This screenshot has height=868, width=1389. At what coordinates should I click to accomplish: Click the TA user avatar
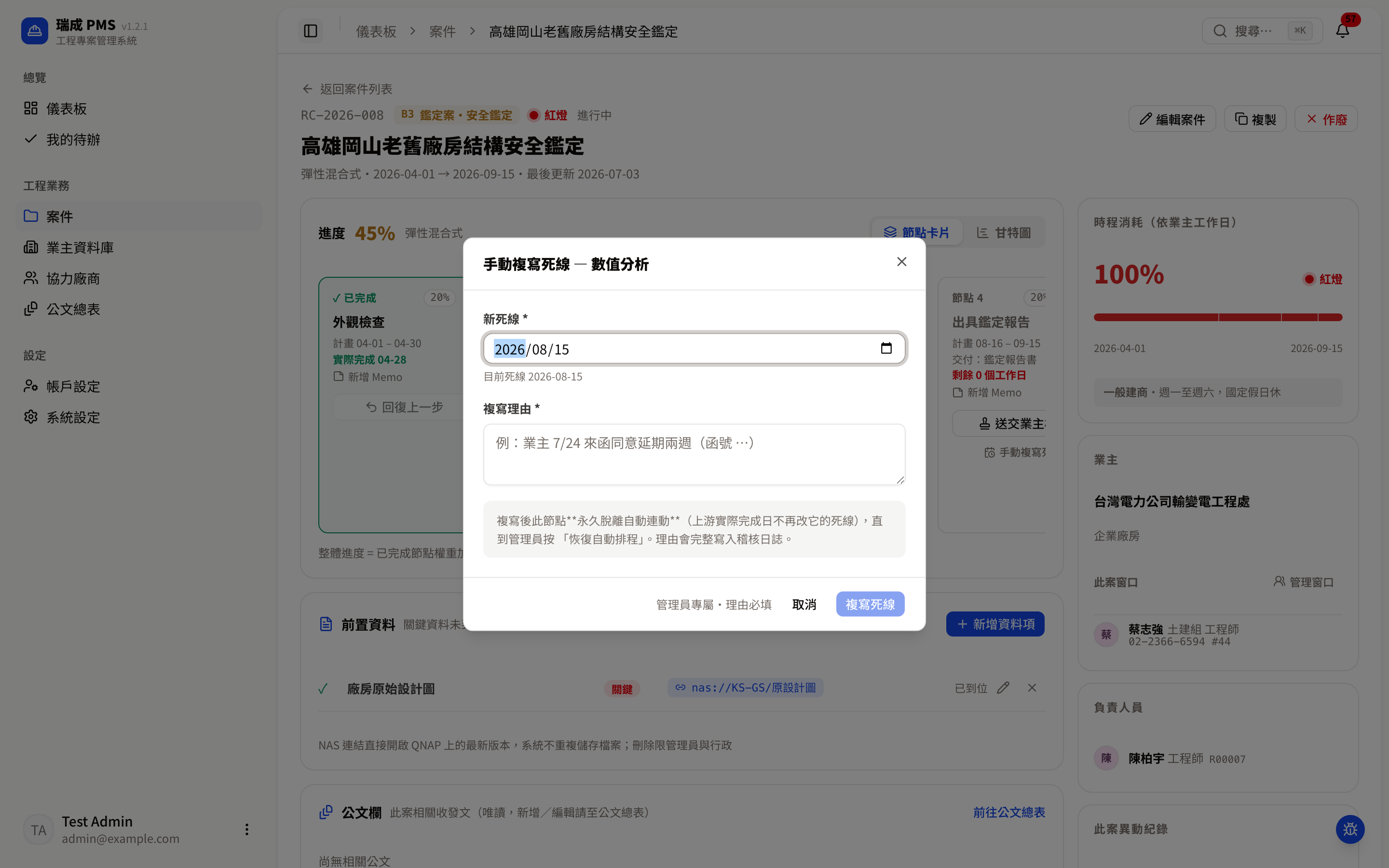(x=39, y=830)
